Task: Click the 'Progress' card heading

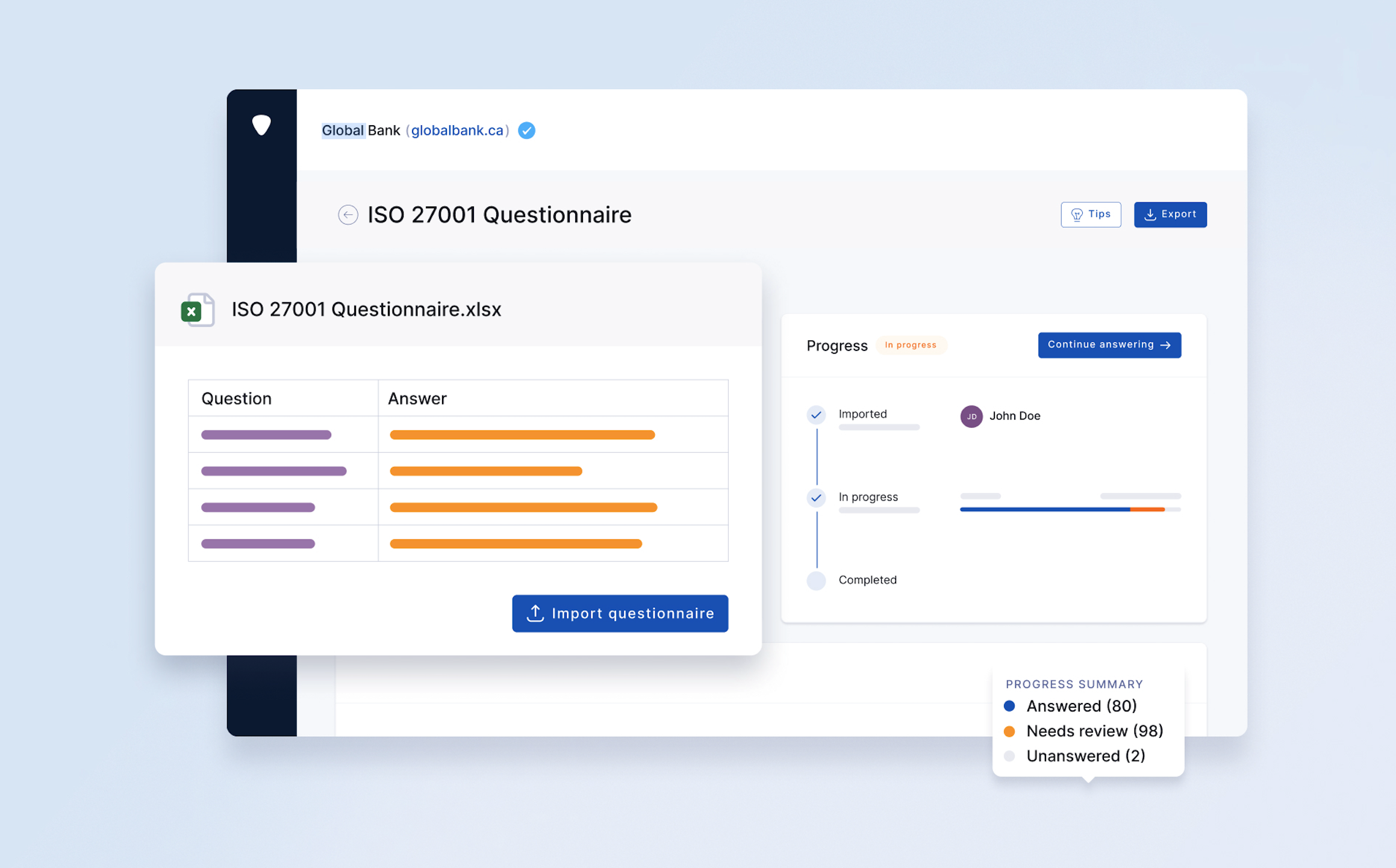Action: click(837, 346)
